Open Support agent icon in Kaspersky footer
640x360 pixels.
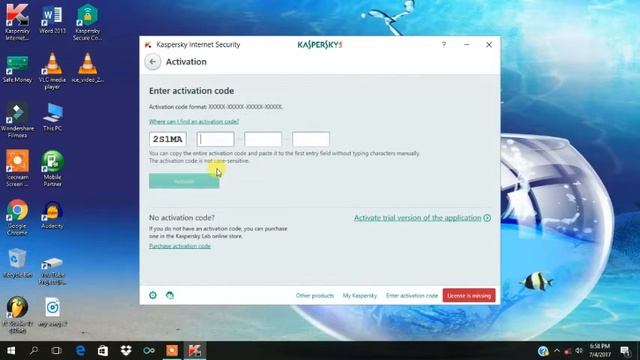pos(170,295)
